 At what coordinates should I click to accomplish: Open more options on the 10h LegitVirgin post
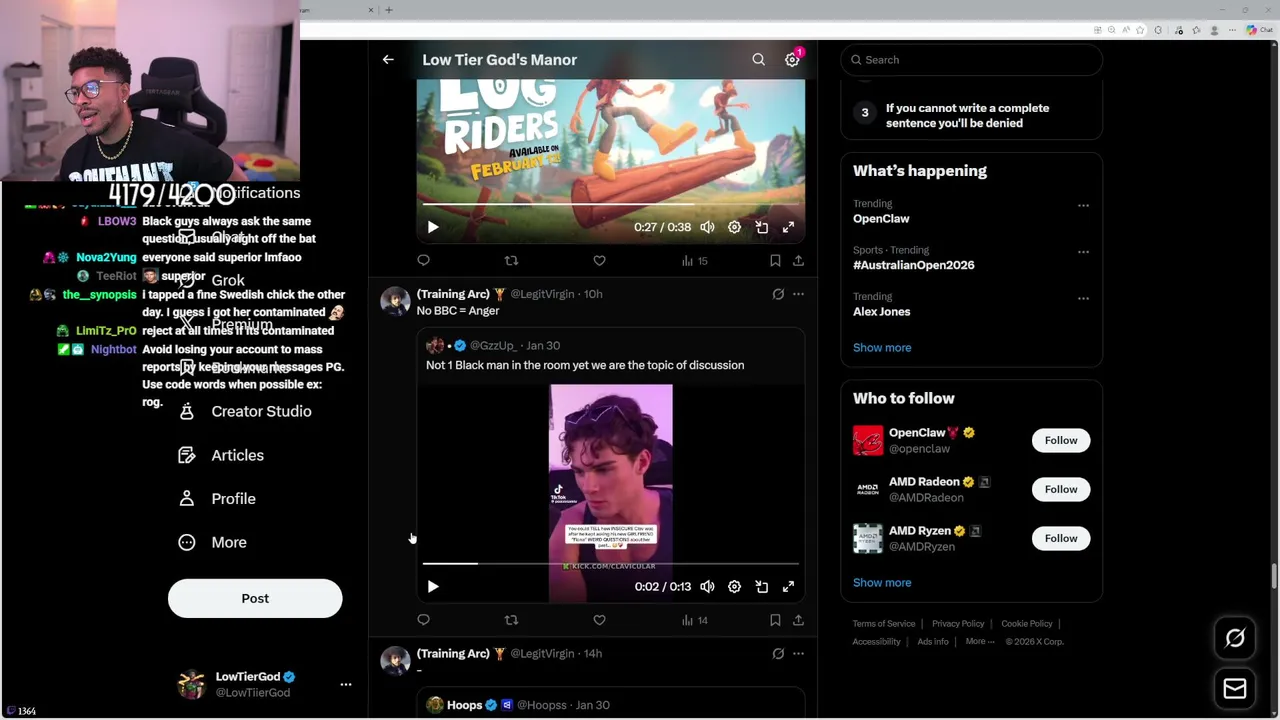tap(798, 294)
